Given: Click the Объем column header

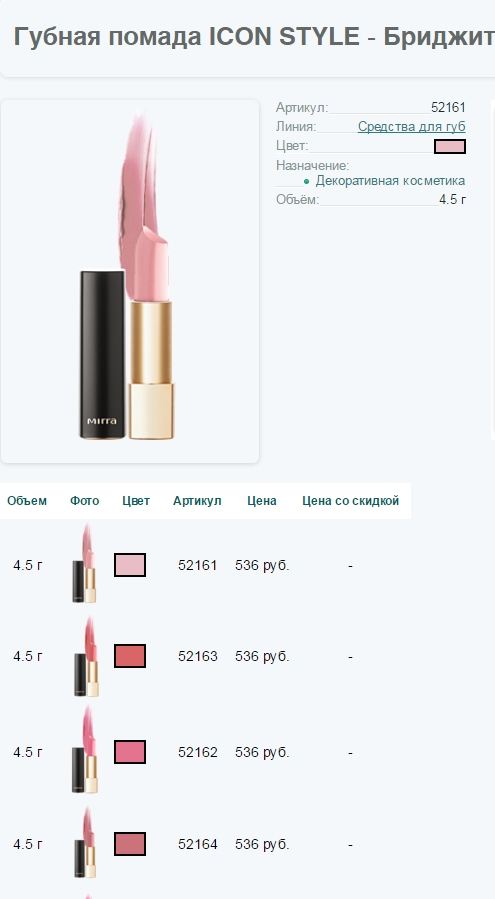Looking at the screenshot, I should click(27, 501).
